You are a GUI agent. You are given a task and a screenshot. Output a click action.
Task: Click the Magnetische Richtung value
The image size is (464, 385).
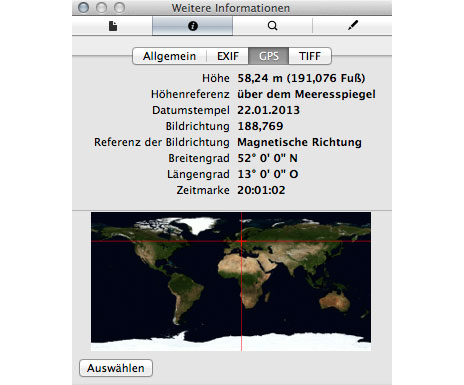click(x=299, y=142)
